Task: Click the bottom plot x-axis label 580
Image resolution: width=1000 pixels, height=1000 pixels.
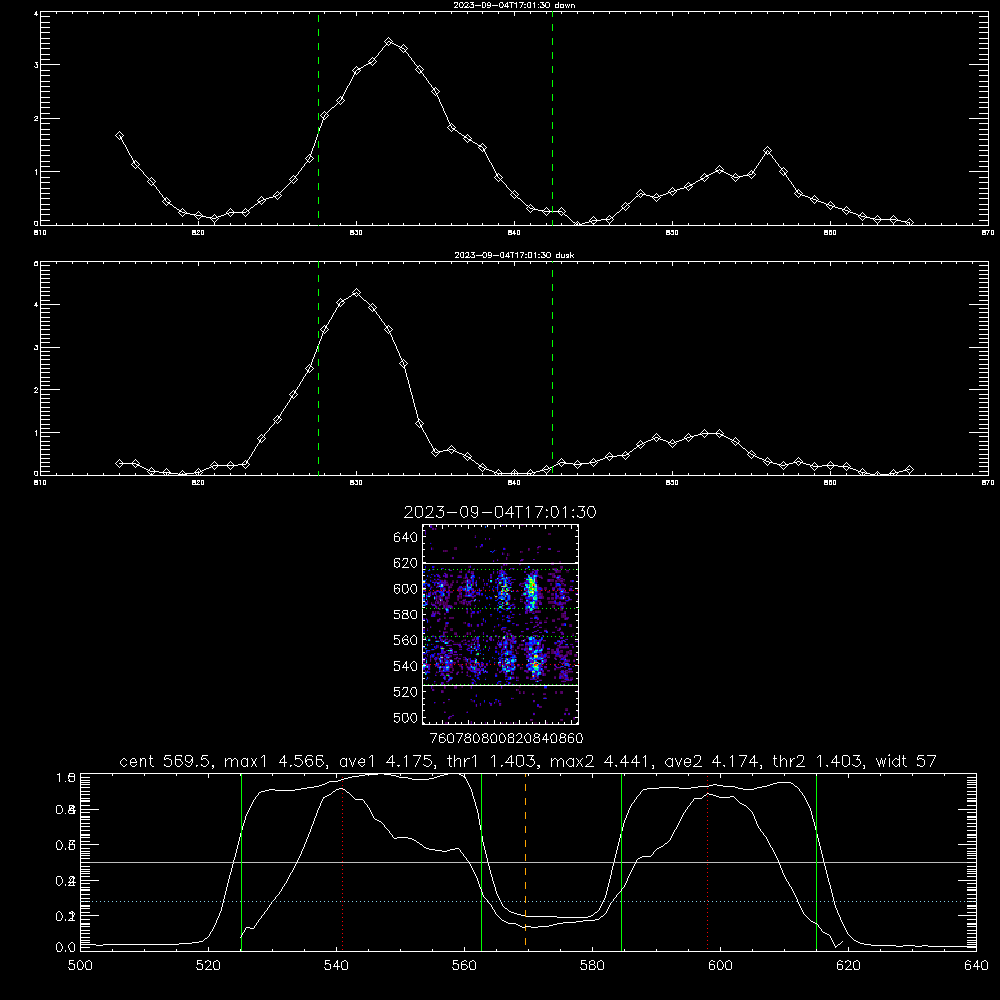Action: point(592,966)
